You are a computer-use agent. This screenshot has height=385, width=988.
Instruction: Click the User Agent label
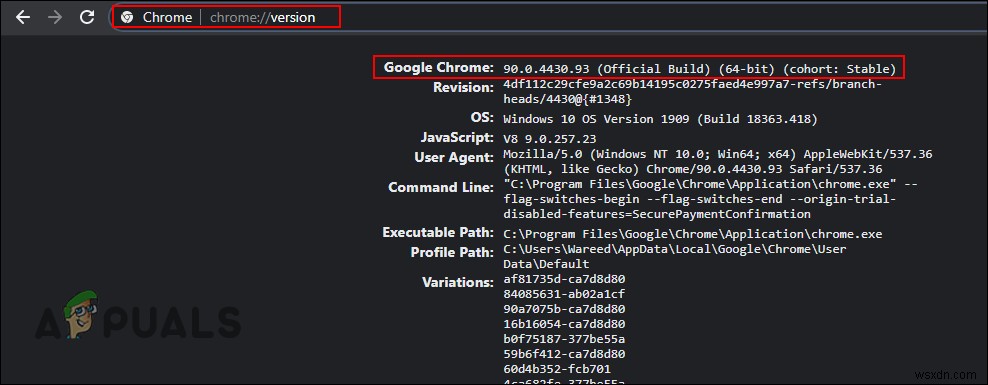(454, 157)
